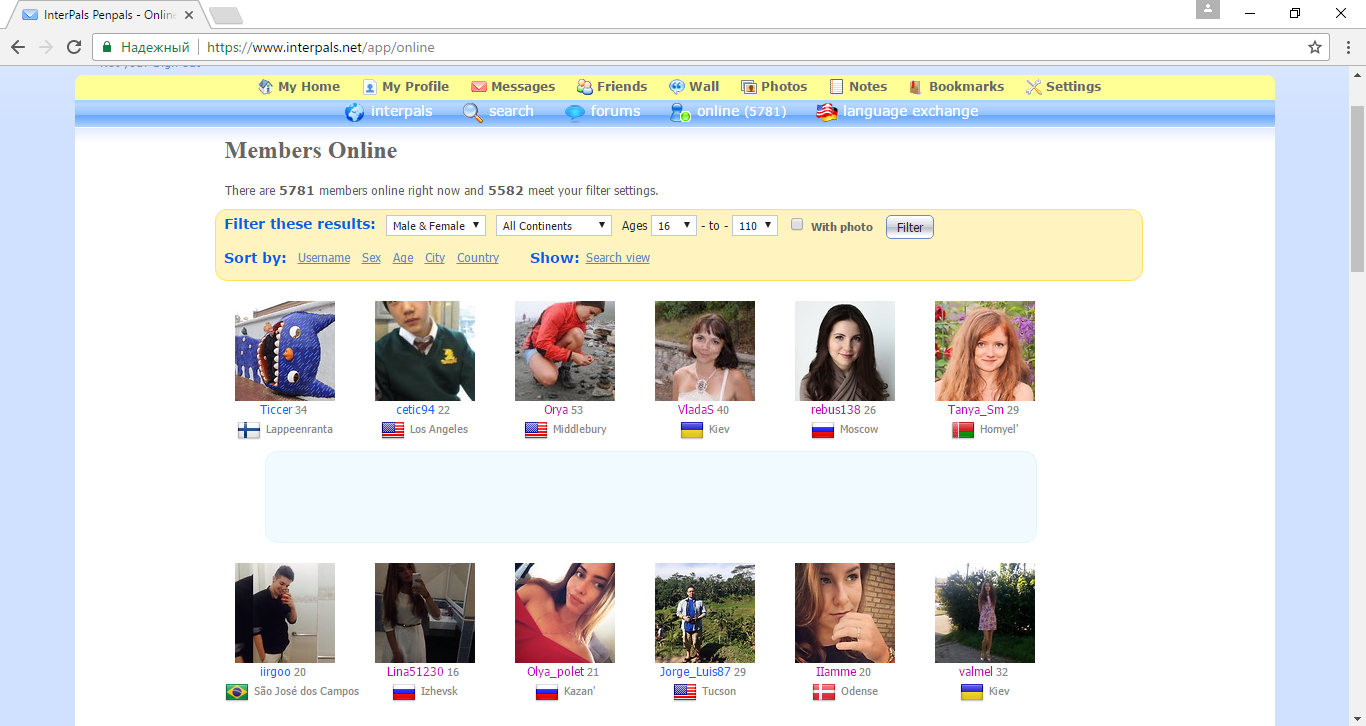Open the Jorge_Luis87 username link
This screenshot has height=726, width=1366.
(695, 672)
